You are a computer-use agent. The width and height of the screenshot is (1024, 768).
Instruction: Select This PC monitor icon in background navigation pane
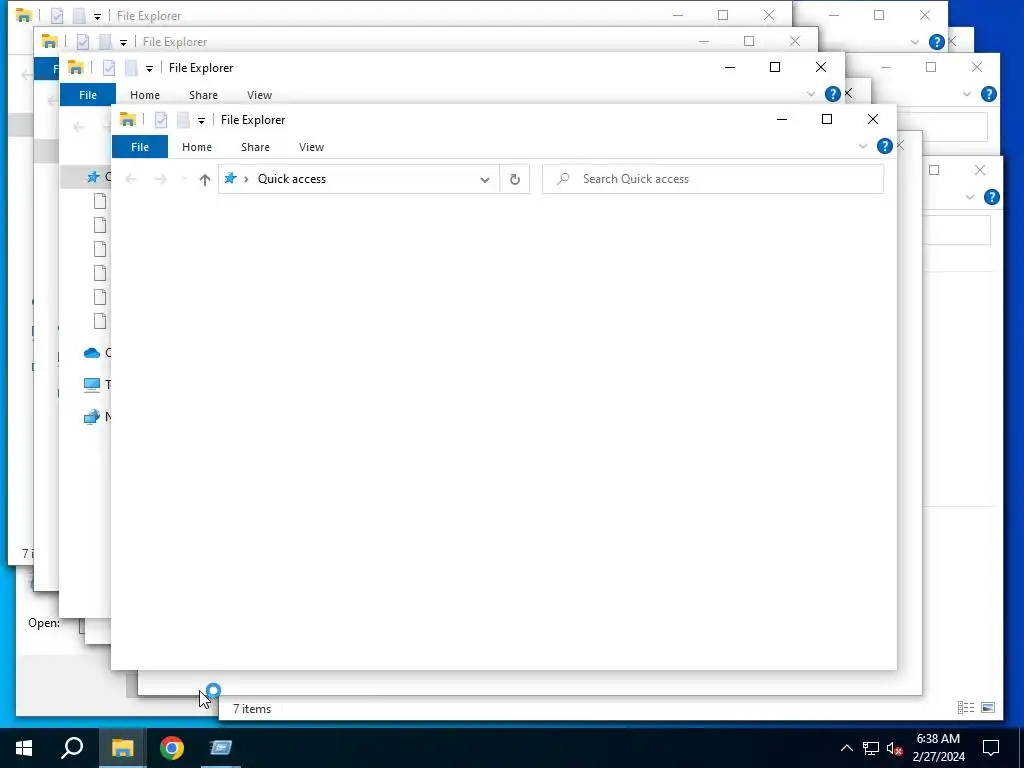92,385
